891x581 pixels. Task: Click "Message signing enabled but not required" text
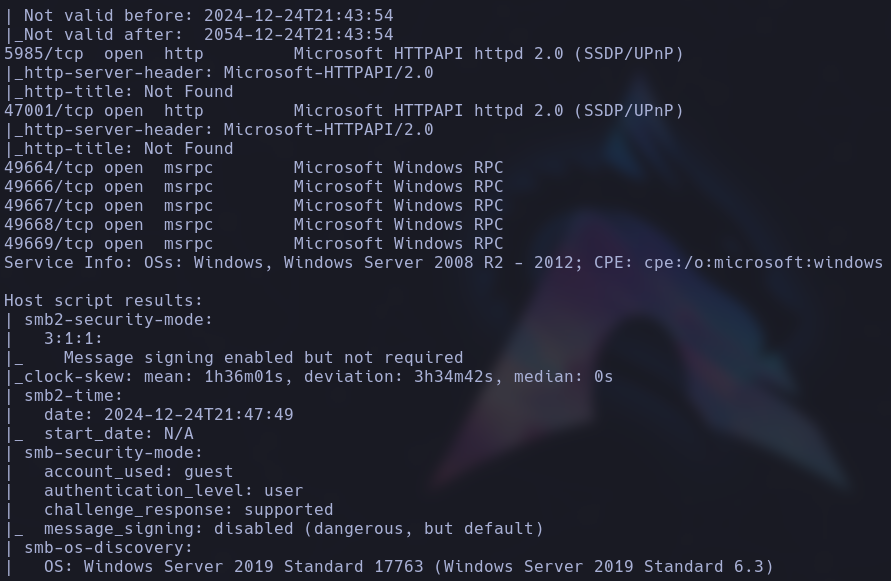pos(263,357)
